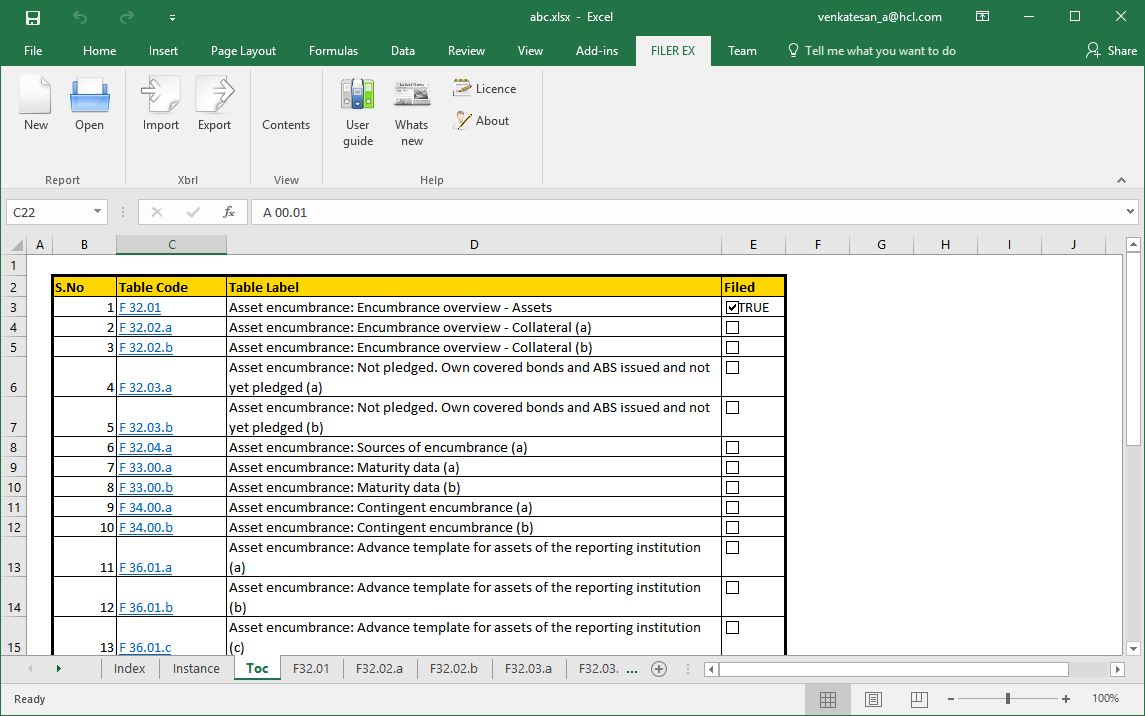1145x716 pixels.
Task: Open the User guide
Action: pos(358,112)
